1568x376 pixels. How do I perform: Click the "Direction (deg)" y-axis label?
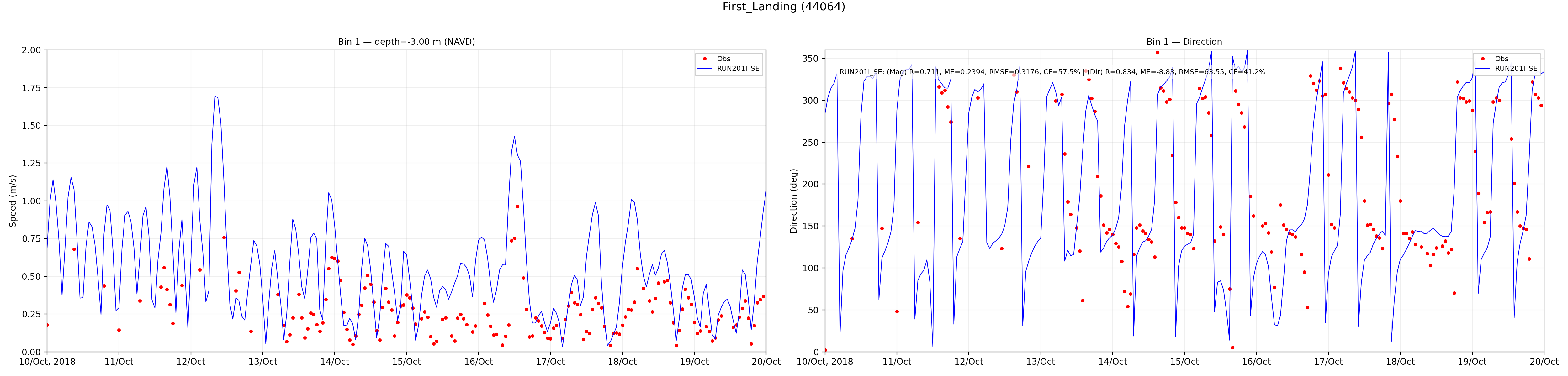click(x=793, y=201)
